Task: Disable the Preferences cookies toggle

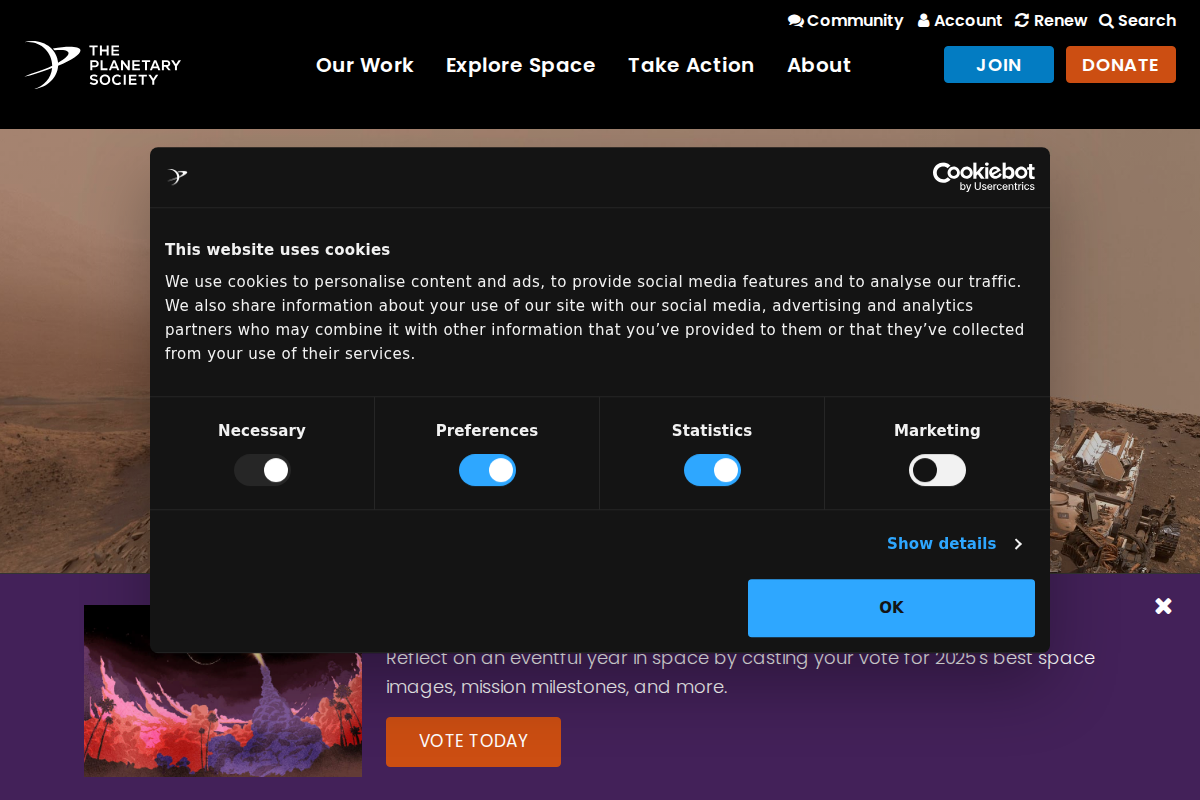Action: (487, 470)
